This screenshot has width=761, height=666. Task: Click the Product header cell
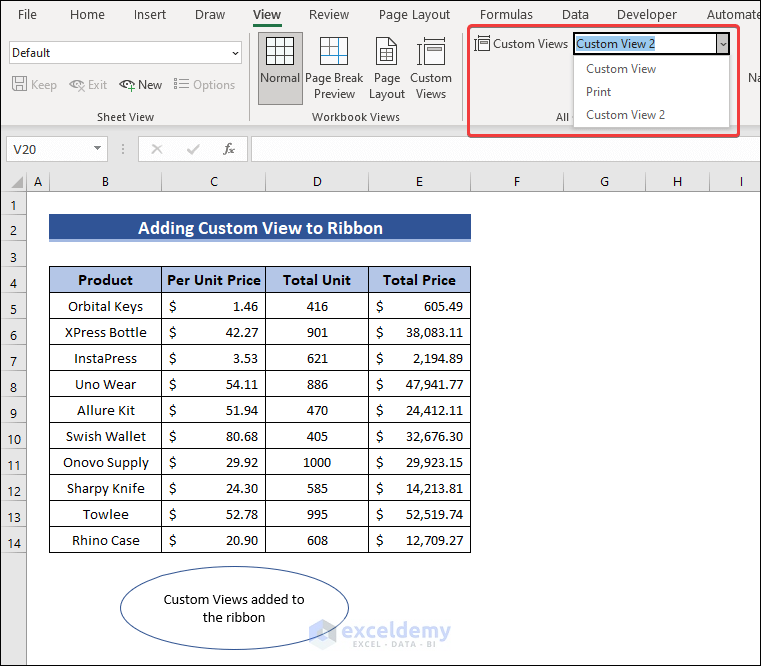coord(105,280)
